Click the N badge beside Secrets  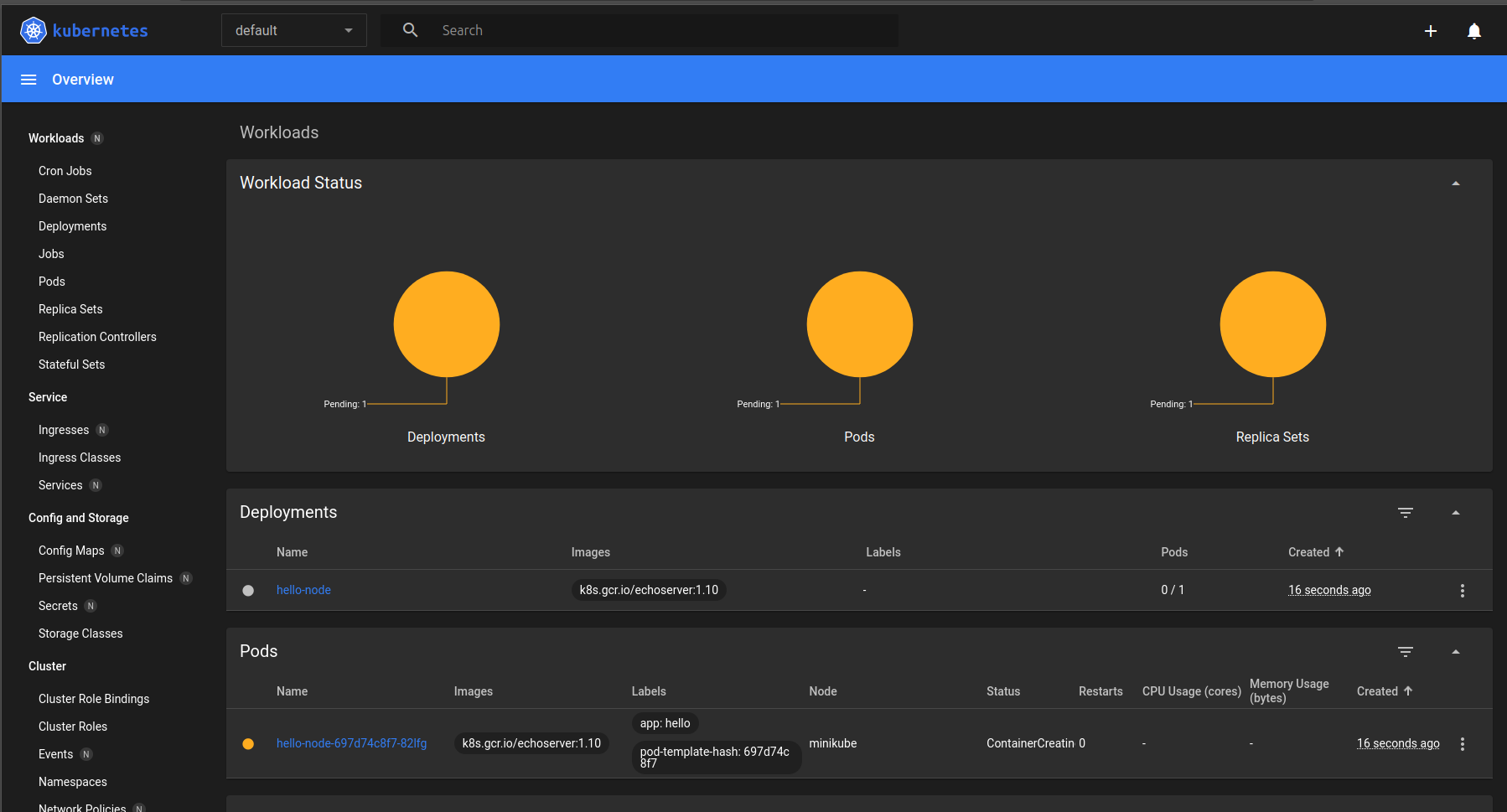pos(91,606)
